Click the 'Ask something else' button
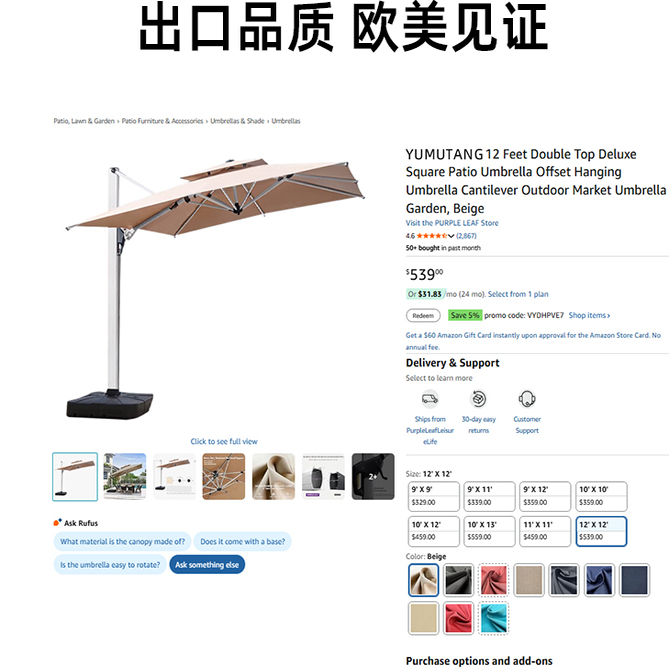Viewport: 669px width, 669px height. [207, 564]
